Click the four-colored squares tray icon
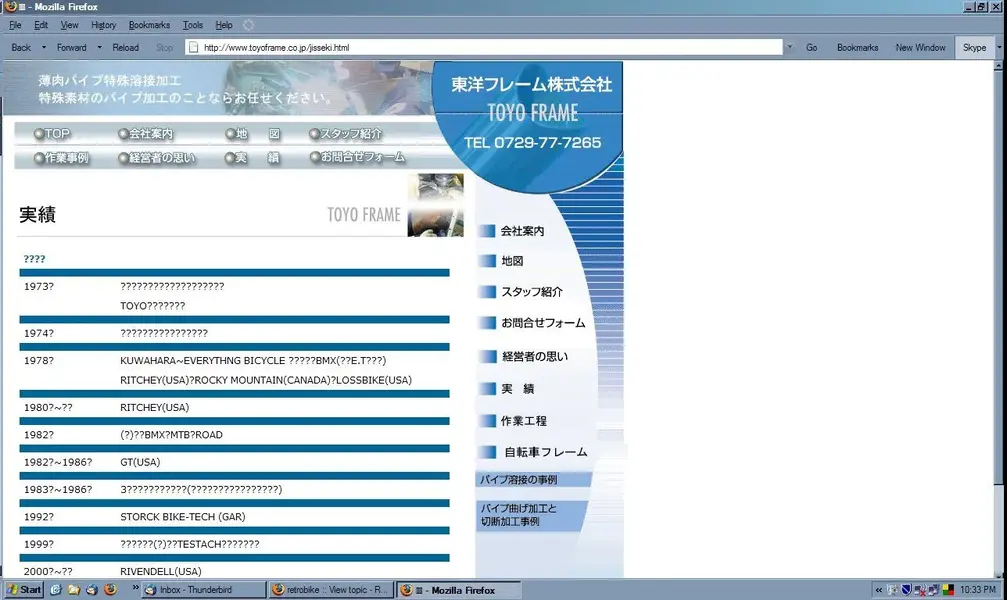This screenshot has width=1007, height=600. 948,590
